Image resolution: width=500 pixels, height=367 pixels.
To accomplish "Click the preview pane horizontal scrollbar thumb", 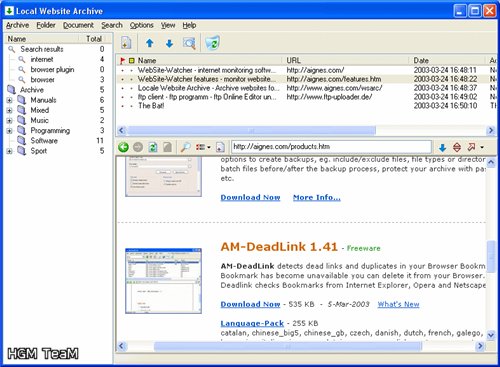I will (288, 347).
